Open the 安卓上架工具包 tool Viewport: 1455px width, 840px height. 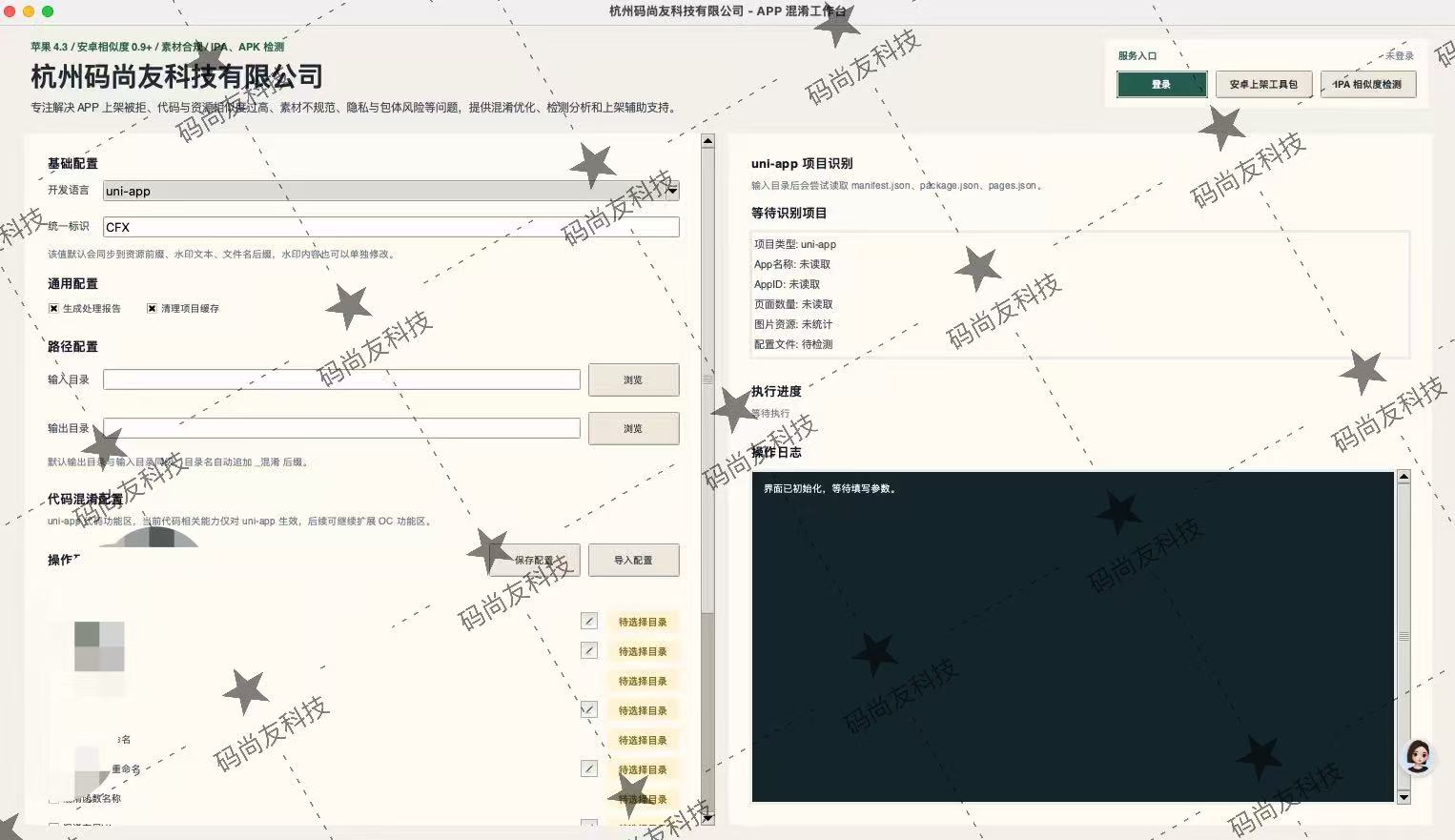(x=1263, y=84)
